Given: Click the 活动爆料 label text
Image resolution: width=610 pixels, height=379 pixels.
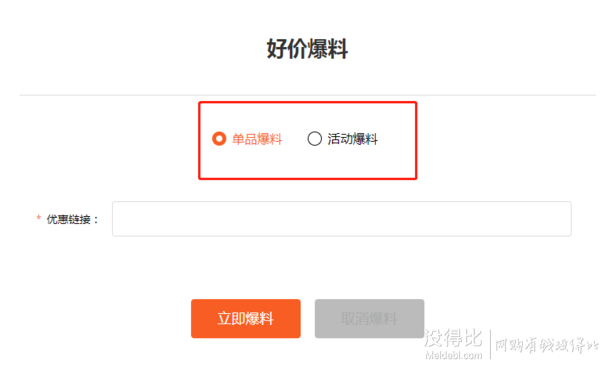Looking at the screenshot, I should [x=352, y=139].
